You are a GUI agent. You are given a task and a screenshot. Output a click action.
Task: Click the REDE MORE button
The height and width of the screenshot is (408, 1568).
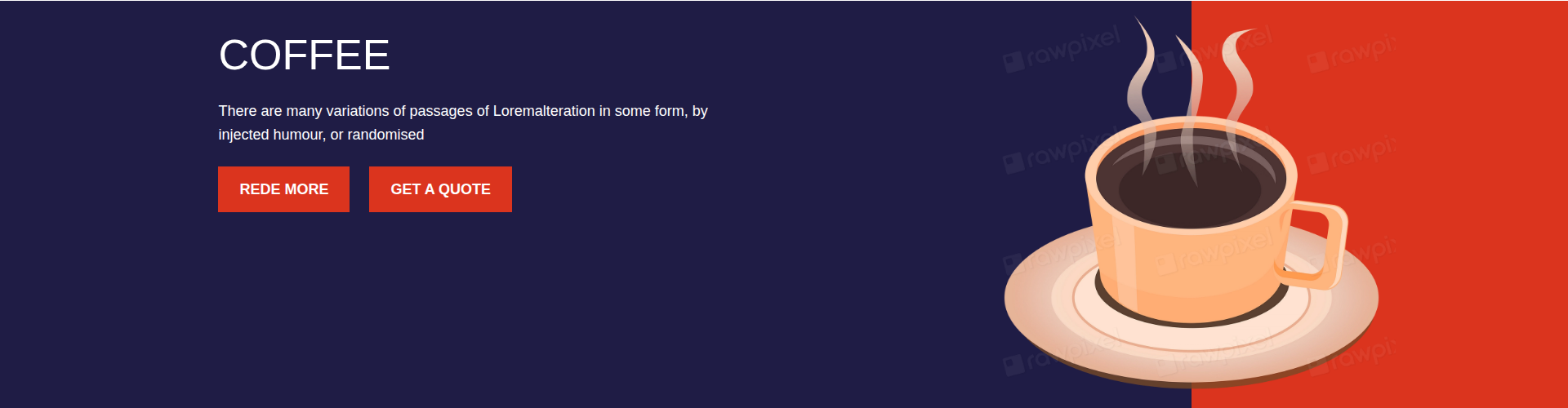tap(283, 189)
